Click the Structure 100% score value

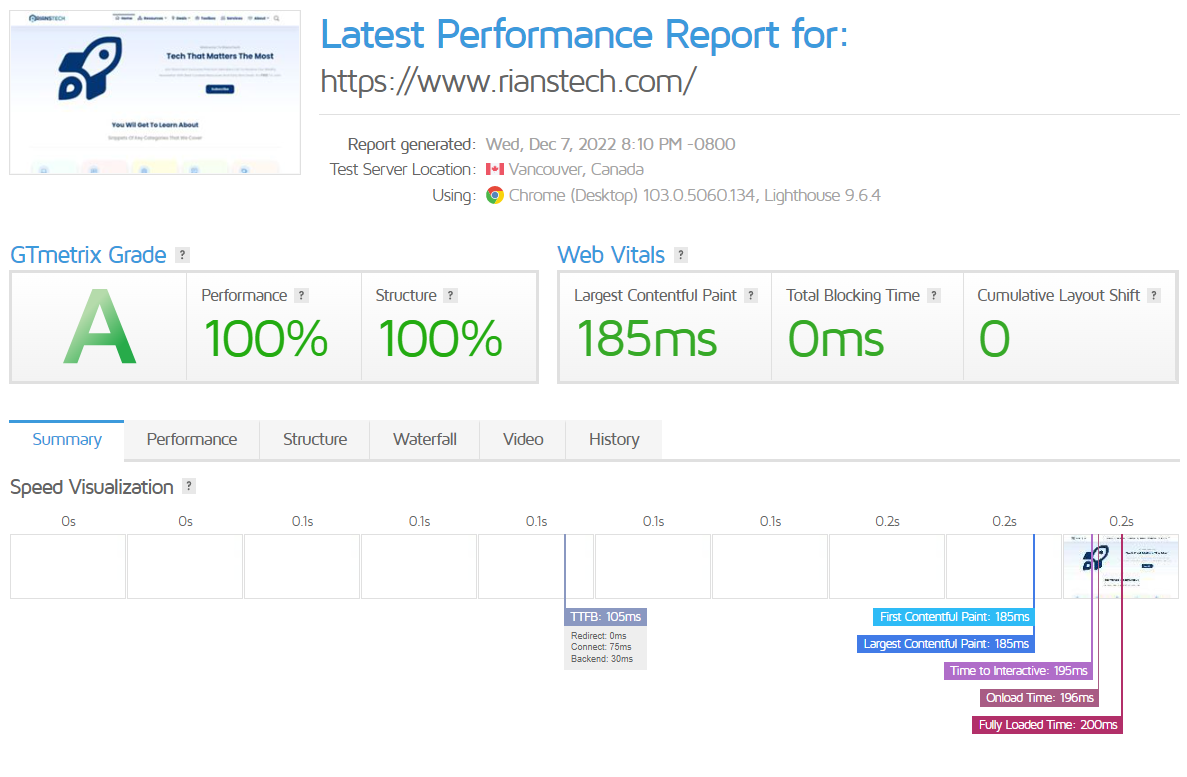point(441,339)
